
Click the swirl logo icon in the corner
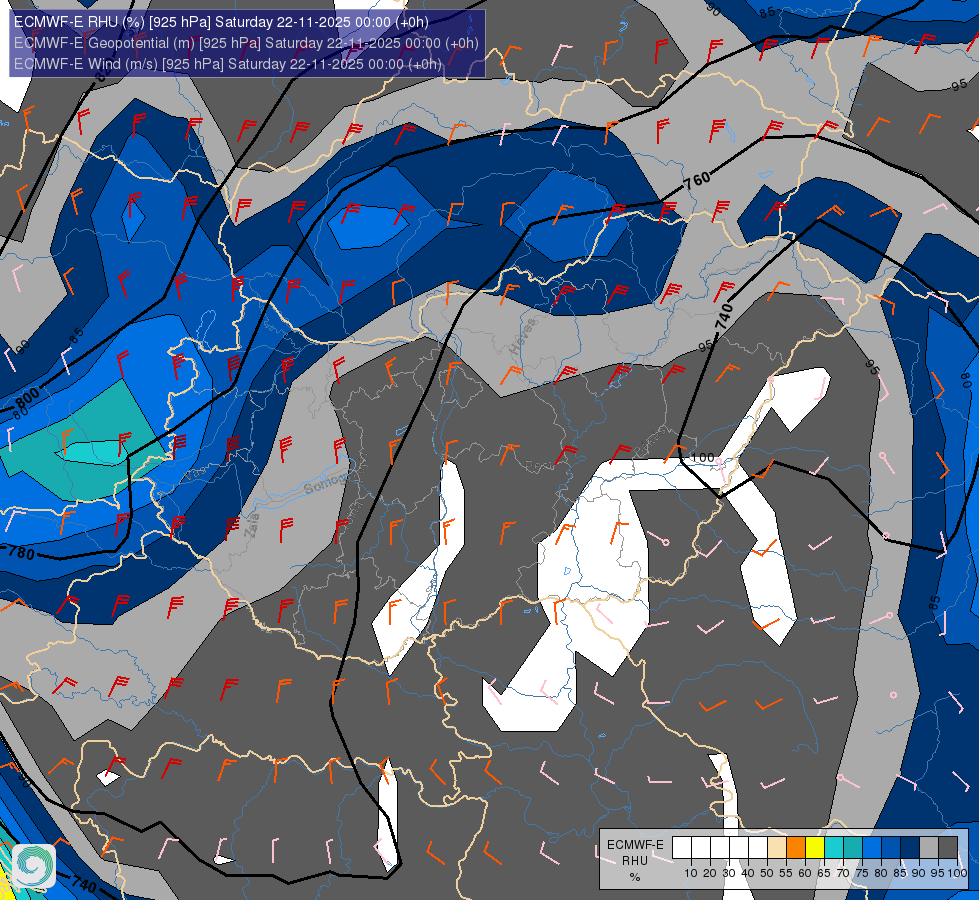(x=34, y=866)
